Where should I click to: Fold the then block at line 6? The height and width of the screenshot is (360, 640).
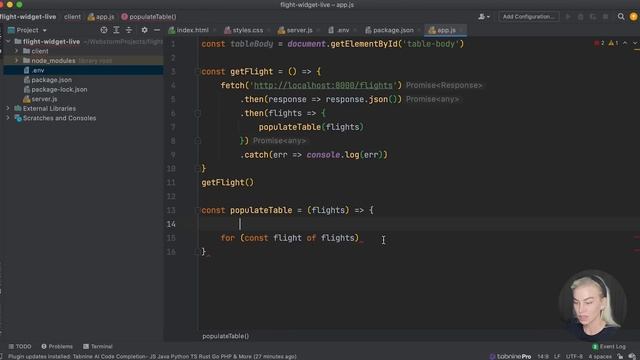point(198,113)
